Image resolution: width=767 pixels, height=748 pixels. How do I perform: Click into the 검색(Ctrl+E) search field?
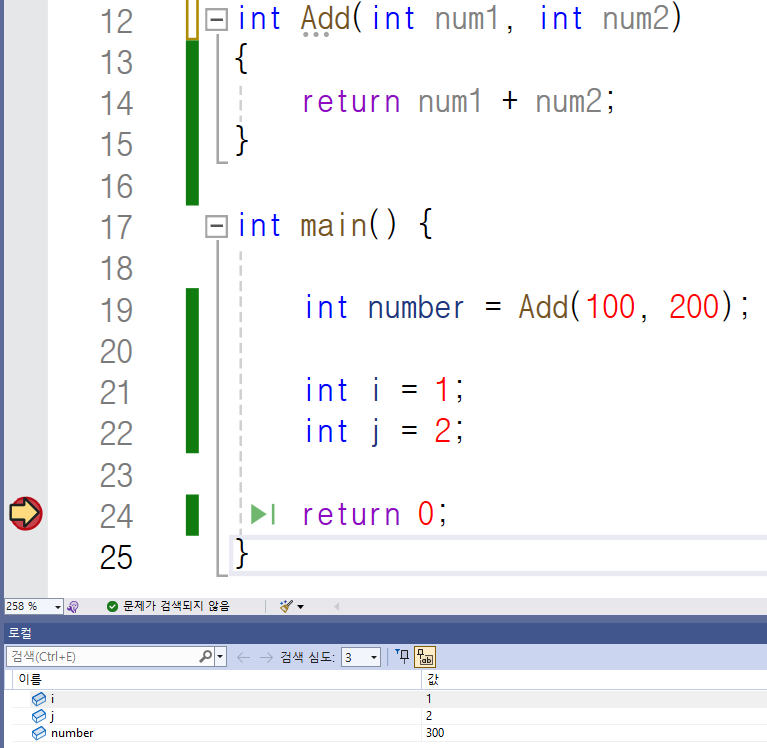click(102, 657)
